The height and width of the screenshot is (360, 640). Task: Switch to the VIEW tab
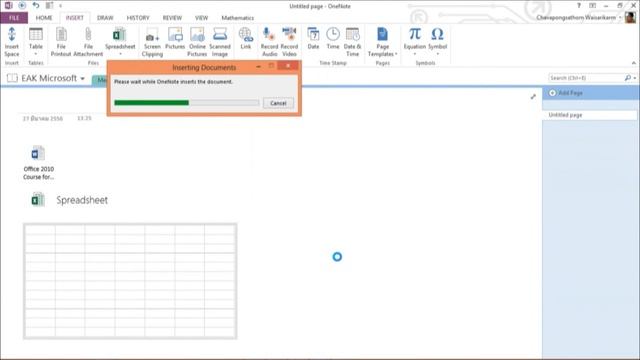click(x=201, y=18)
